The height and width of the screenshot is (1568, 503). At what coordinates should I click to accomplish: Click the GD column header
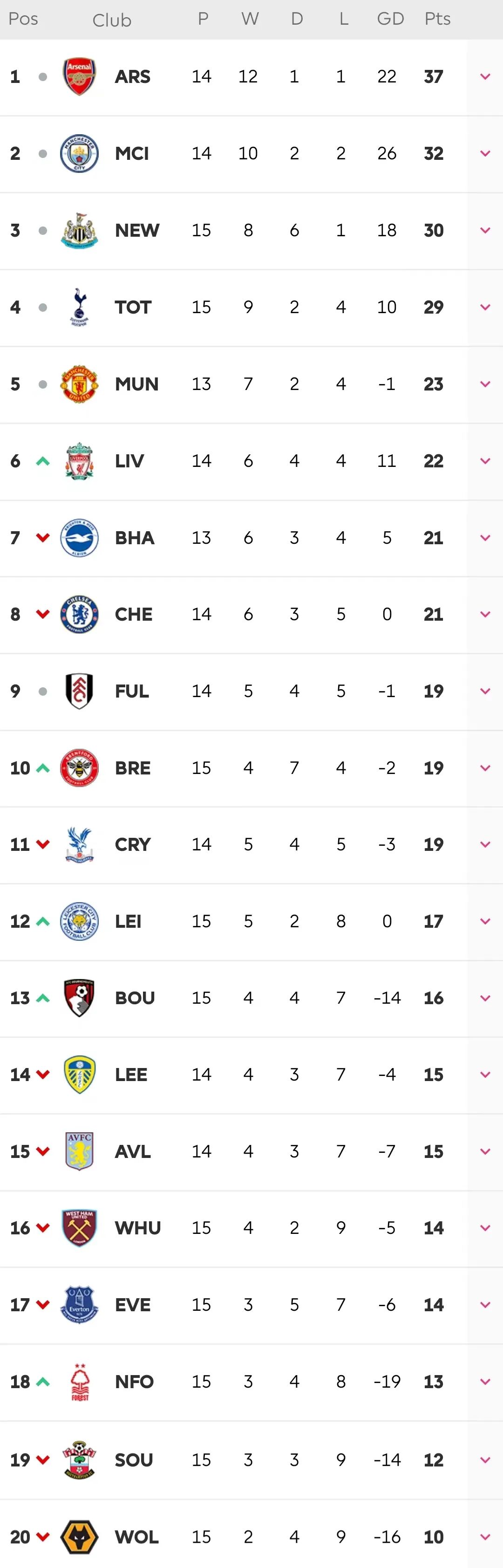(390, 19)
